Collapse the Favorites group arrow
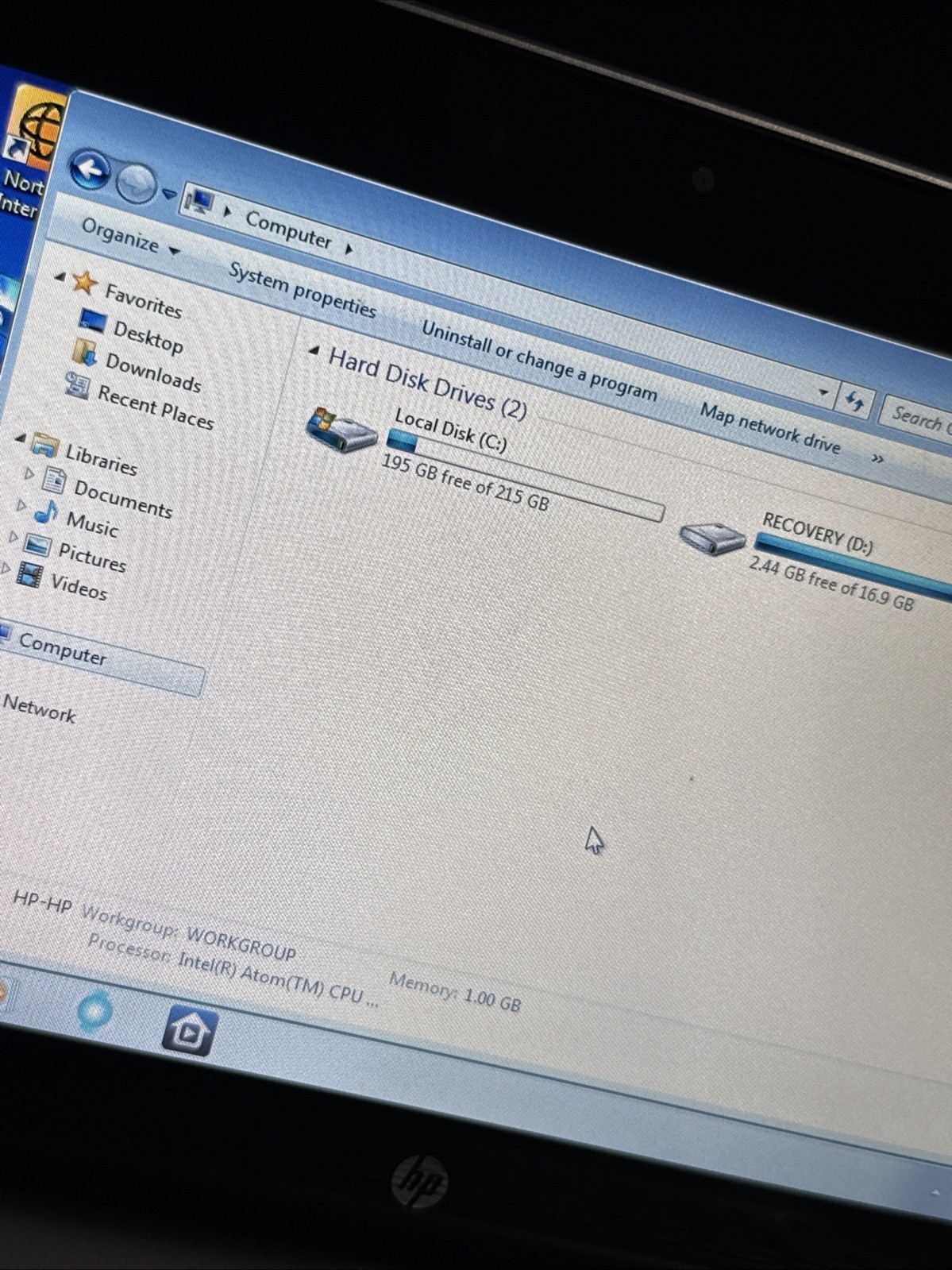952x1270 pixels. tap(60, 276)
